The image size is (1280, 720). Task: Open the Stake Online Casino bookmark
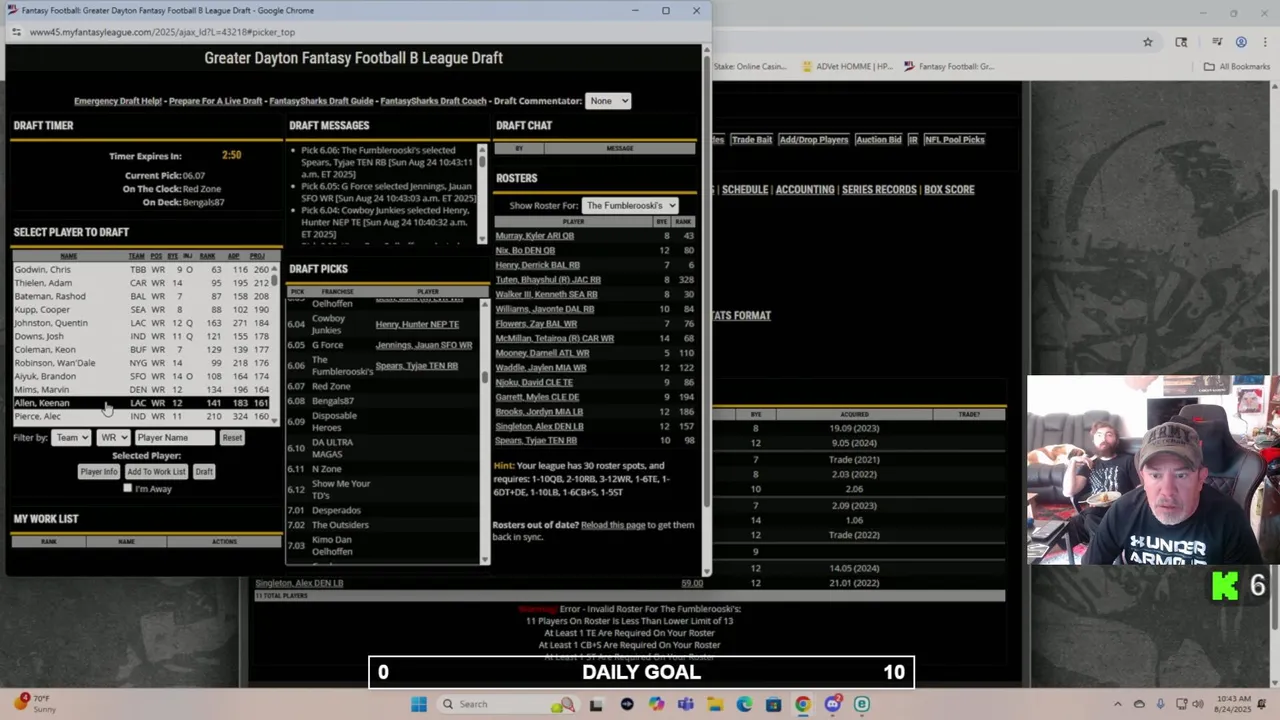click(x=750, y=67)
